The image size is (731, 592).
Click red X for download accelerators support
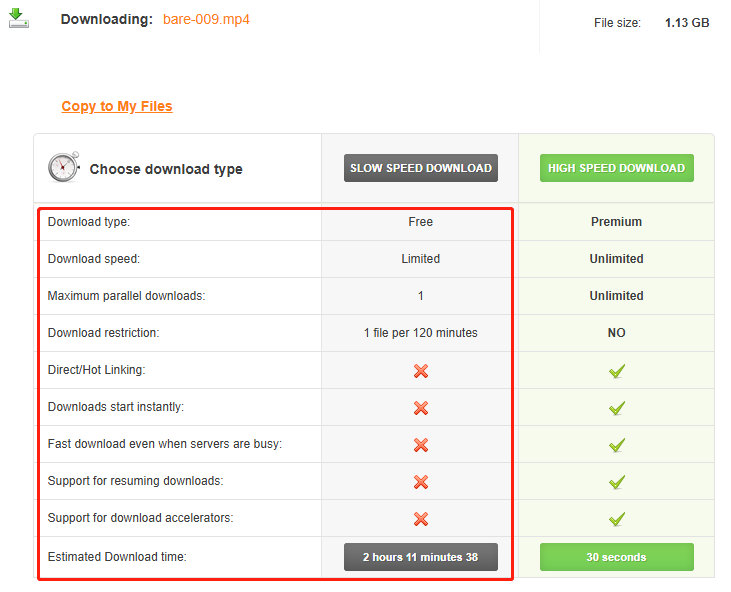click(421, 519)
